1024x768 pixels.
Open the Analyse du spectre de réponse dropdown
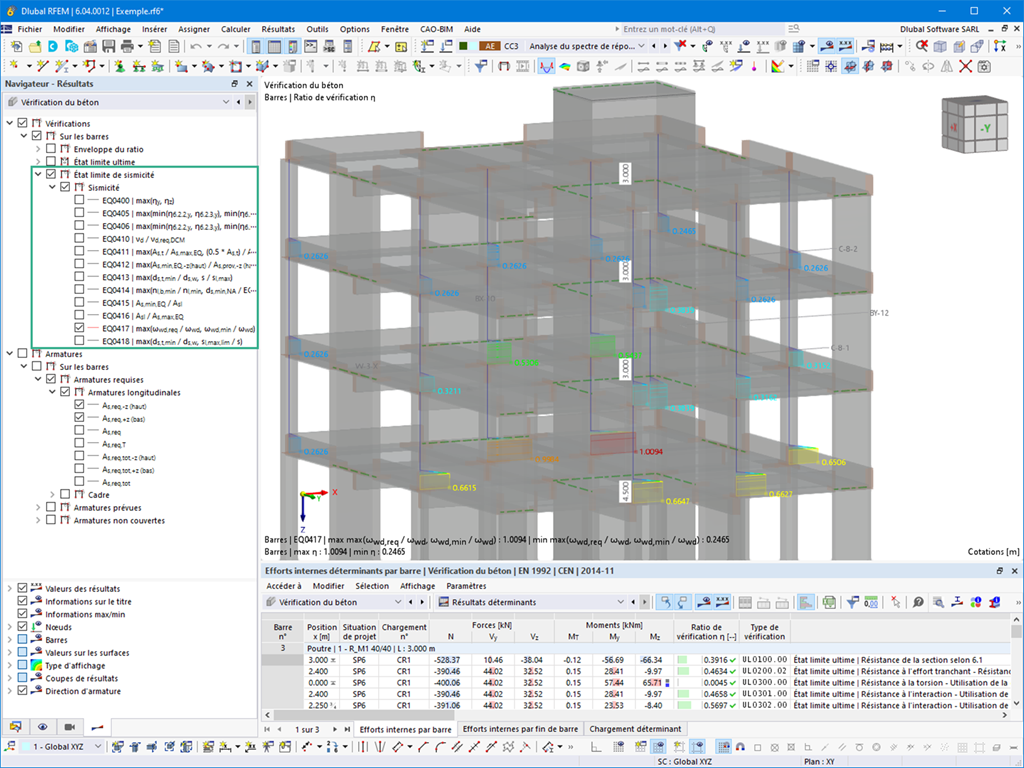641,46
